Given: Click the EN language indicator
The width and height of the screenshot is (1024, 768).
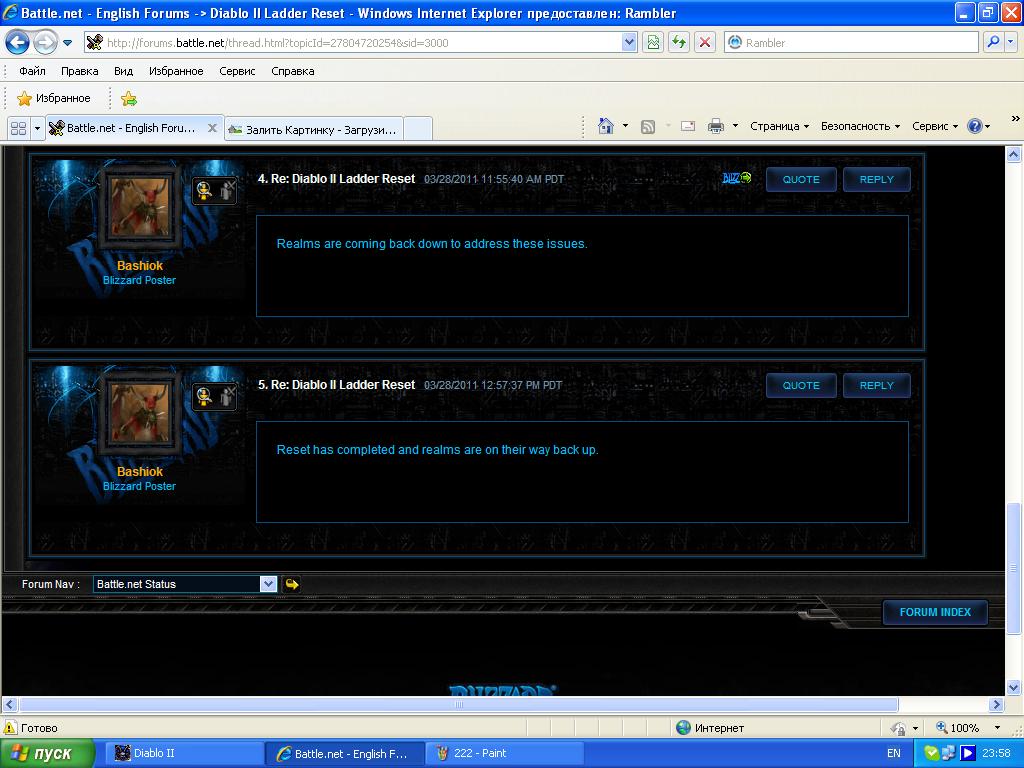Looking at the screenshot, I should pyautogui.click(x=894, y=753).
